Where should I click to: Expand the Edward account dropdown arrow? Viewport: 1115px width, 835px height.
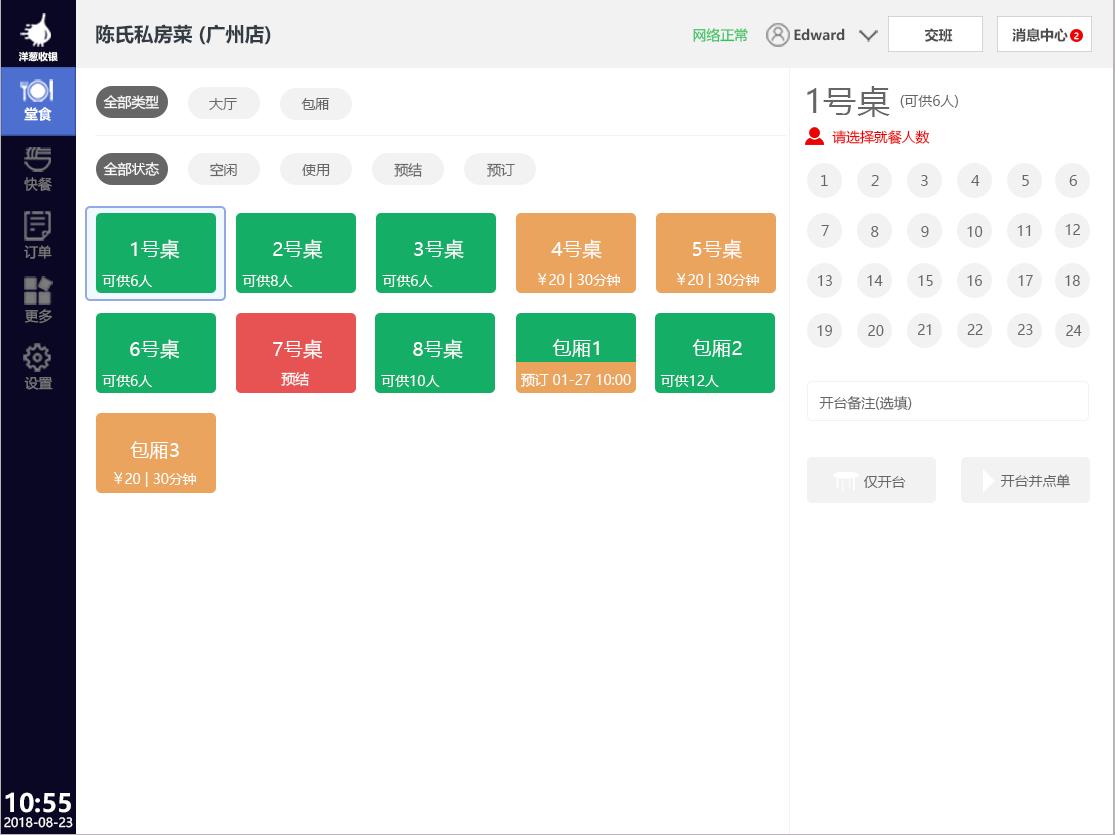coord(868,36)
